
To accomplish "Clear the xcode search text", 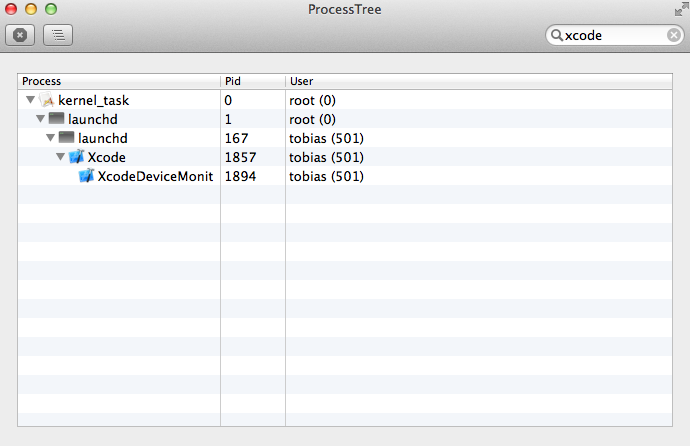I will click(x=673, y=35).
